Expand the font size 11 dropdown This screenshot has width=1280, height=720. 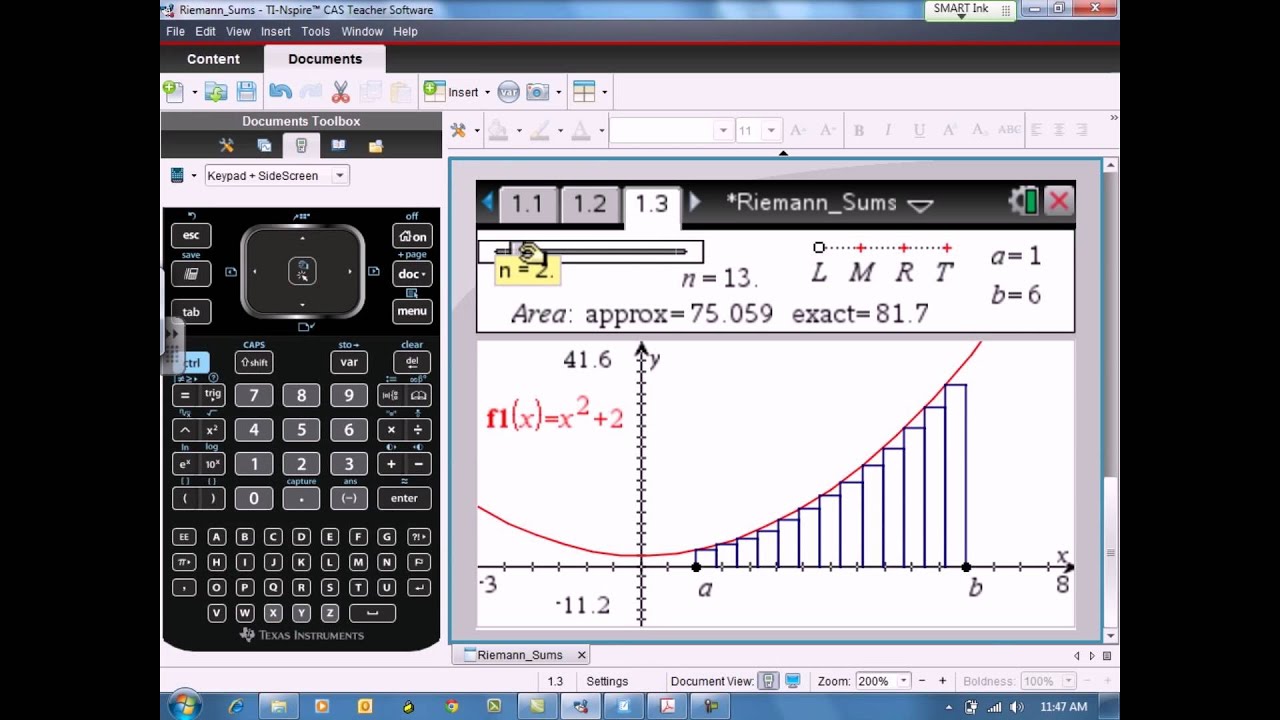(770, 130)
